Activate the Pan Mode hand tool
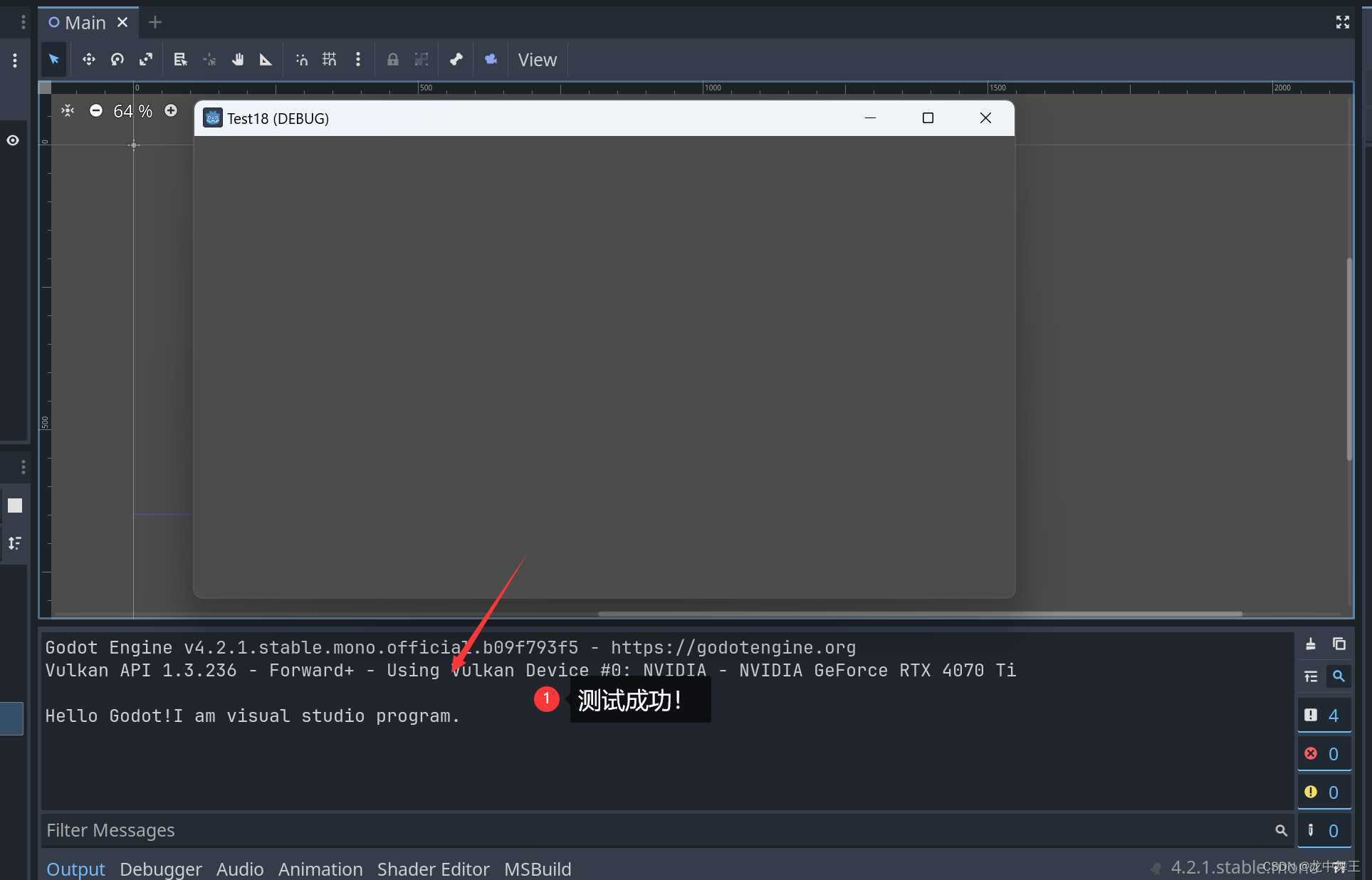This screenshot has height=880, width=1372. click(238, 60)
